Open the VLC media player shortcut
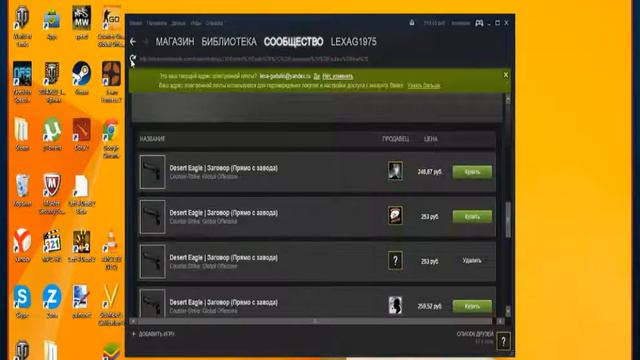 [x=111, y=242]
